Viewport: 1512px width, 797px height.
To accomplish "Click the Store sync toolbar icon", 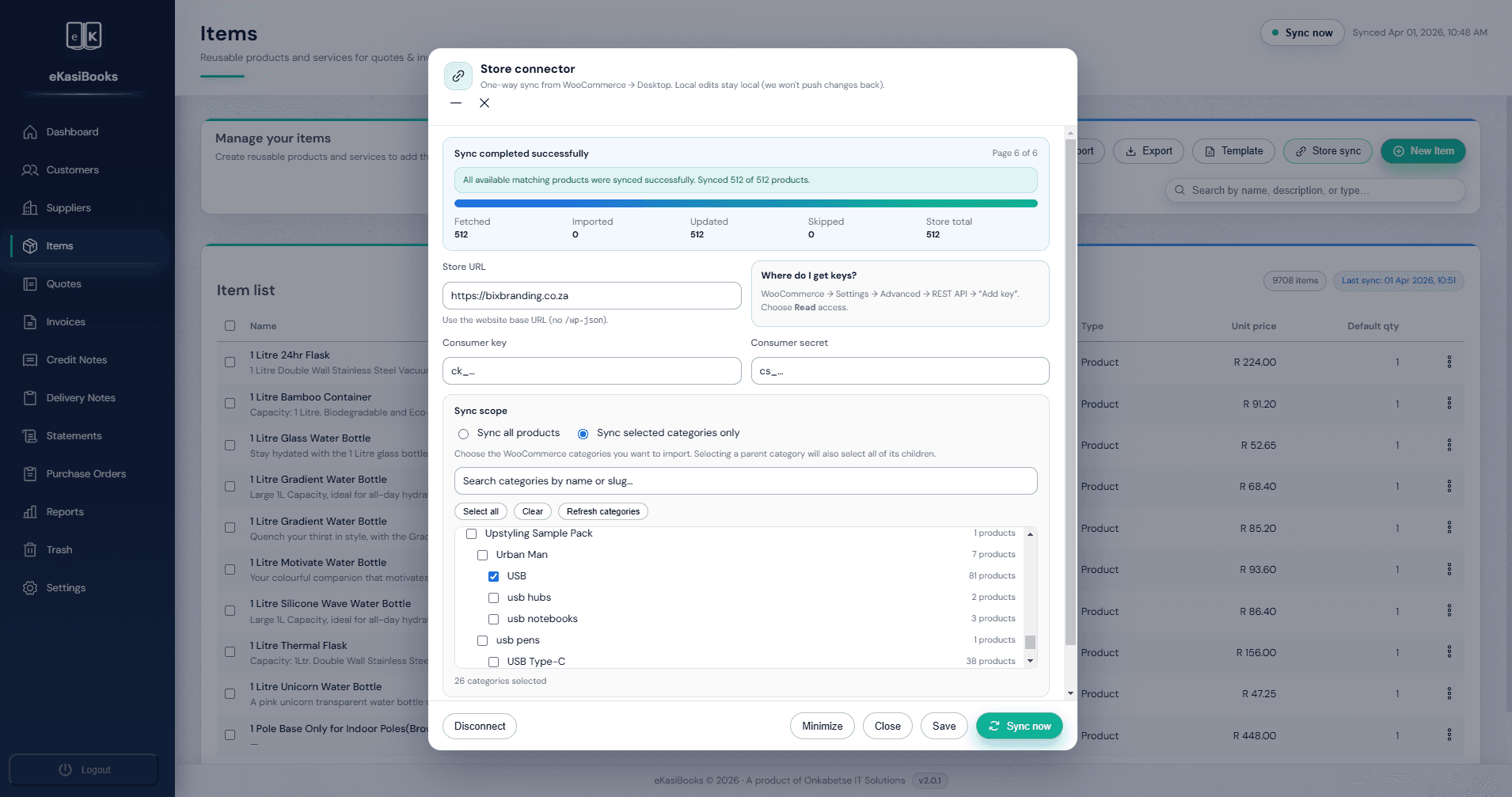I will tap(1301, 151).
